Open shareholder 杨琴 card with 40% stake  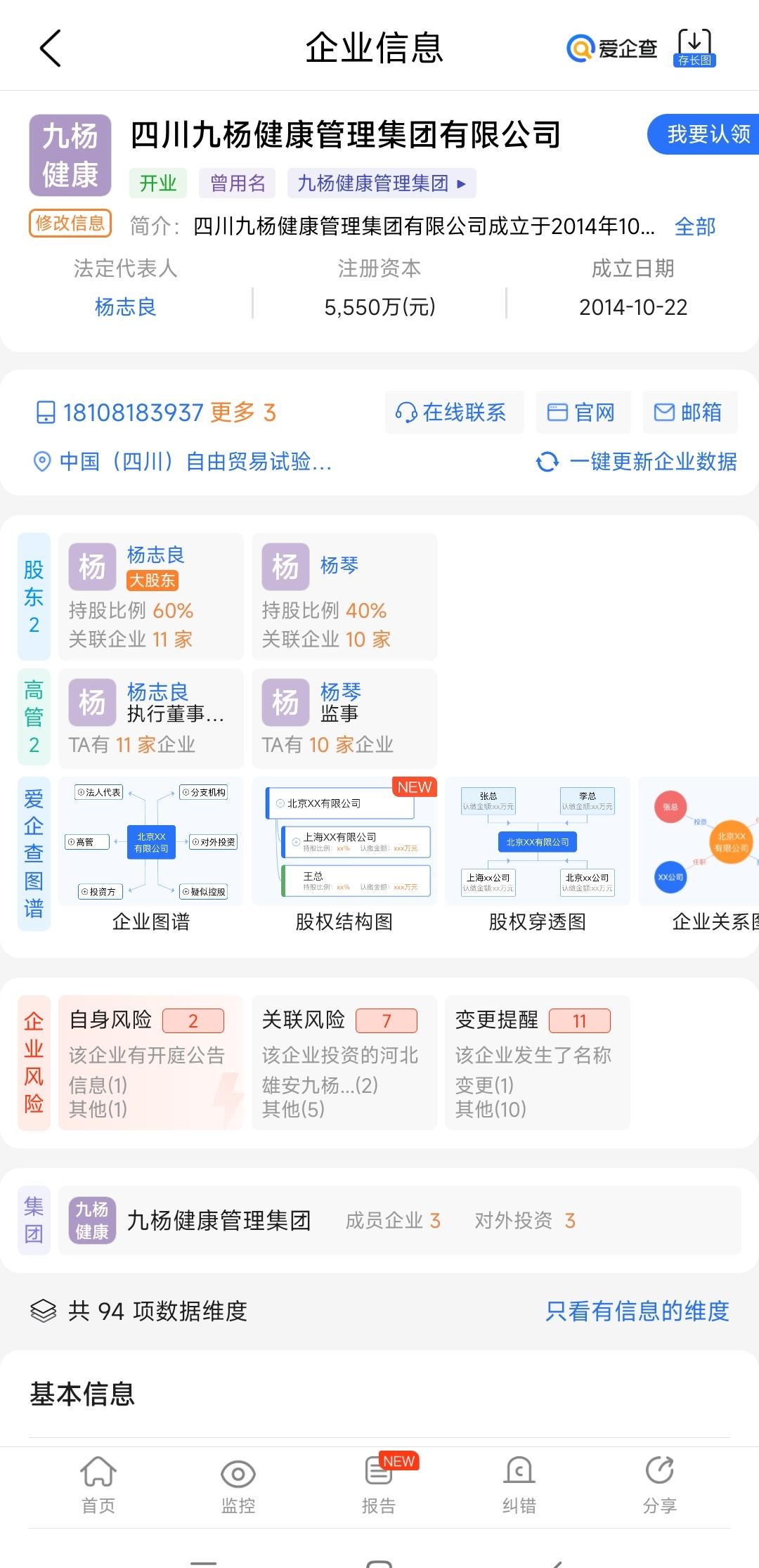[344, 596]
